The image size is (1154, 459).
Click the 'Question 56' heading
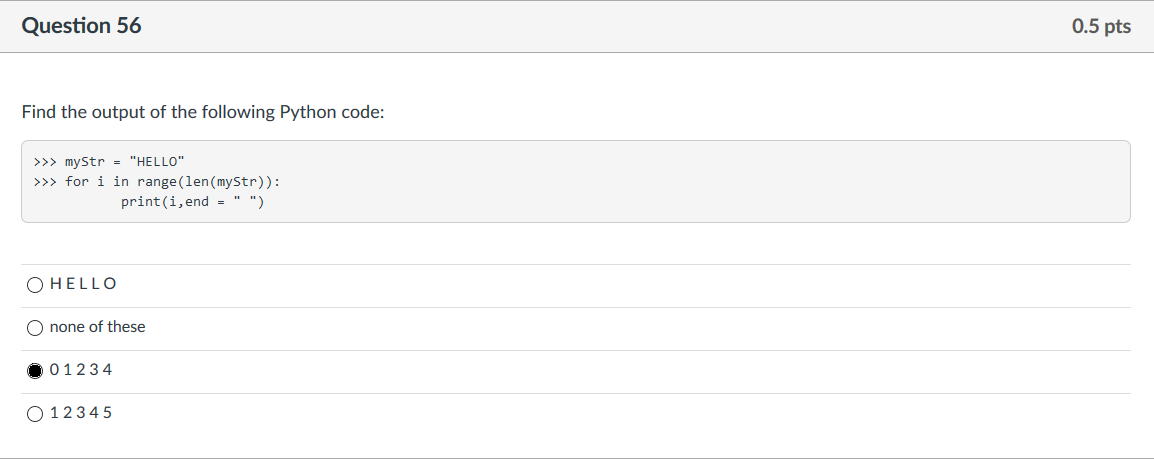(x=82, y=26)
